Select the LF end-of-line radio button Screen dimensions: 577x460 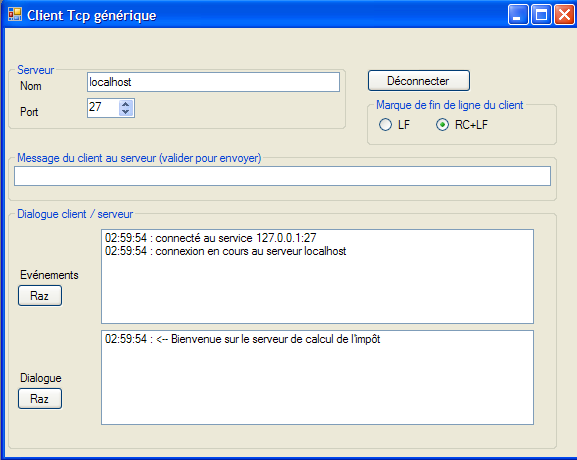[385, 125]
